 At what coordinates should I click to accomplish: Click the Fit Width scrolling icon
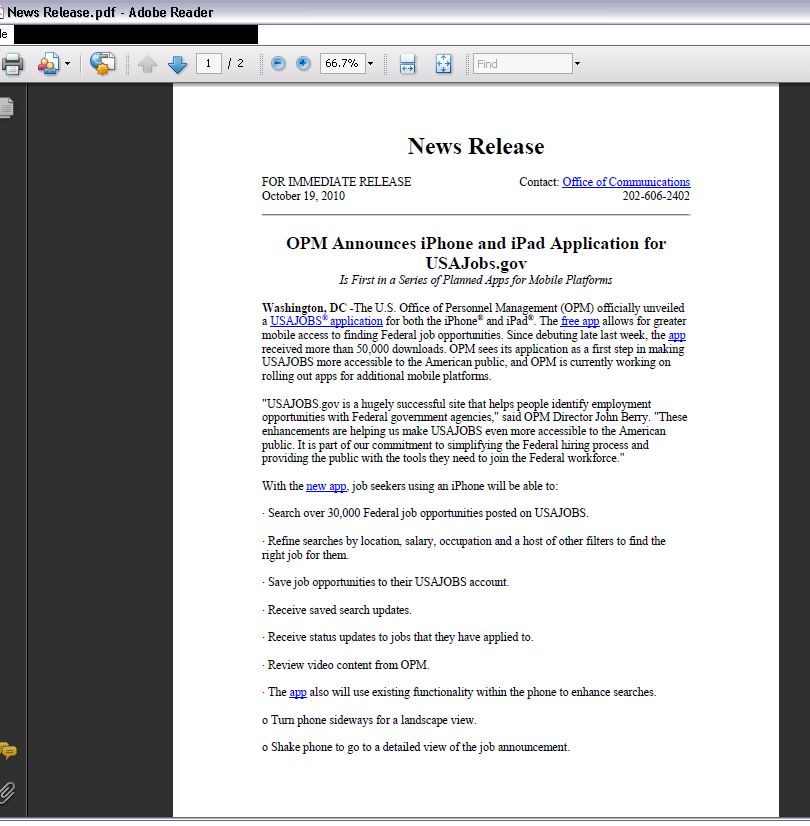pyautogui.click(x=407, y=64)
